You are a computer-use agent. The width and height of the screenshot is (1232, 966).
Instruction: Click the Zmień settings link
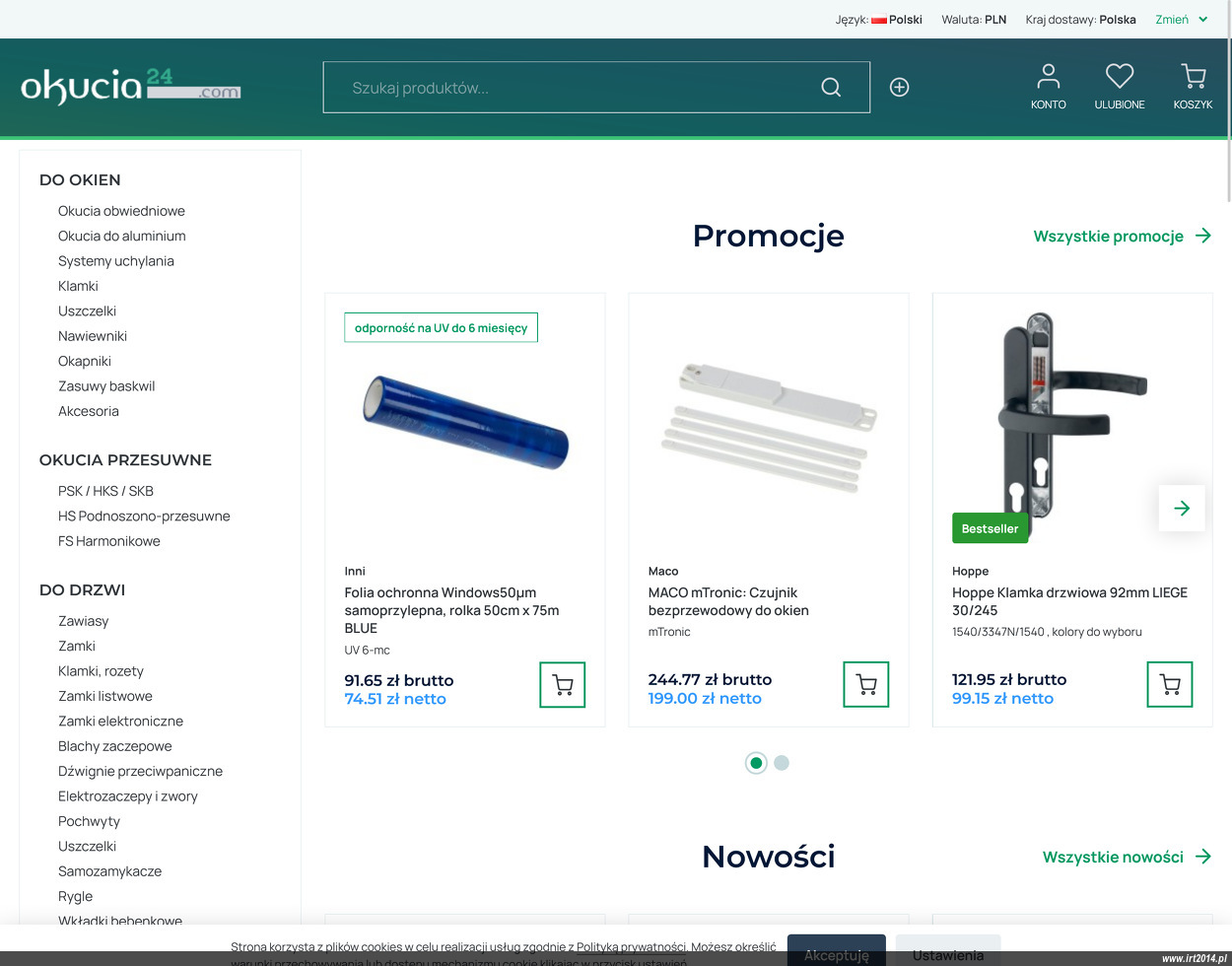(x=1172, y=20)
